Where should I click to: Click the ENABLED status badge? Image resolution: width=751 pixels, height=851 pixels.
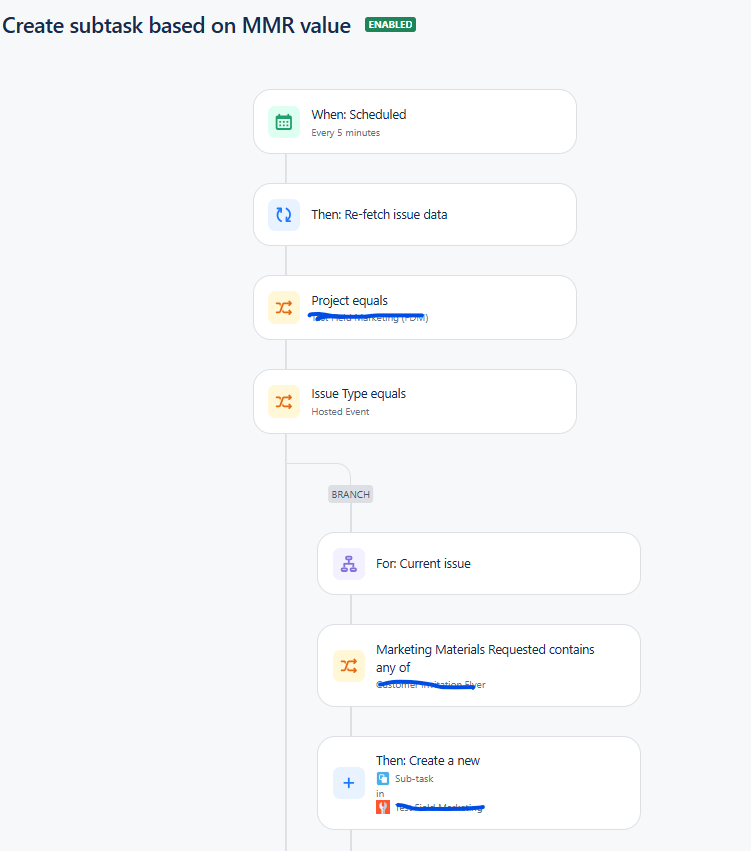[x=391, y=25]
